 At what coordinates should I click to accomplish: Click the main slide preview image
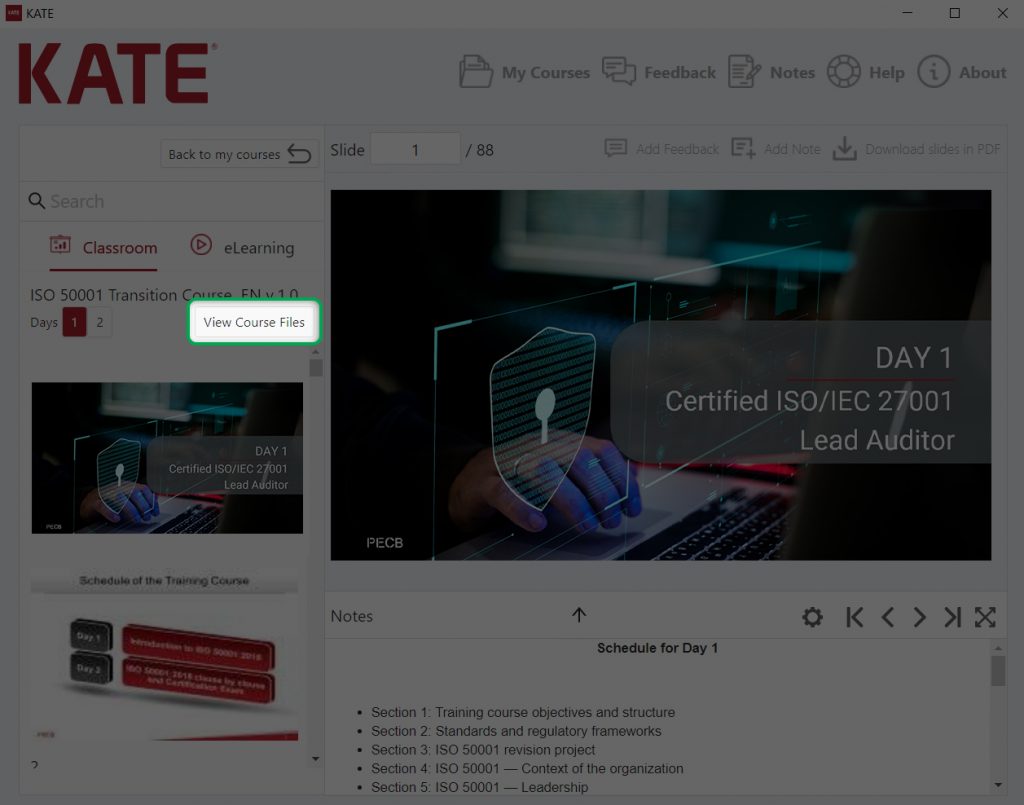click(661, 375)
